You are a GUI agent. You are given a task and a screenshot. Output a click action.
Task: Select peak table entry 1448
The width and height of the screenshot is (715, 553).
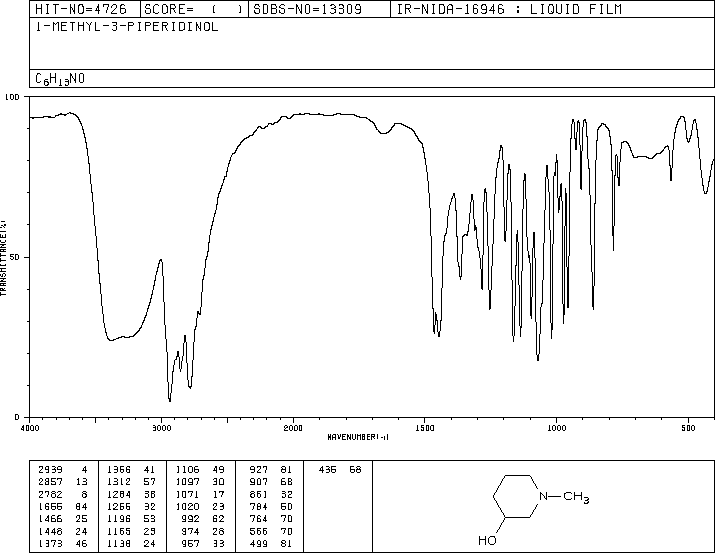click(x=51, y=532)
